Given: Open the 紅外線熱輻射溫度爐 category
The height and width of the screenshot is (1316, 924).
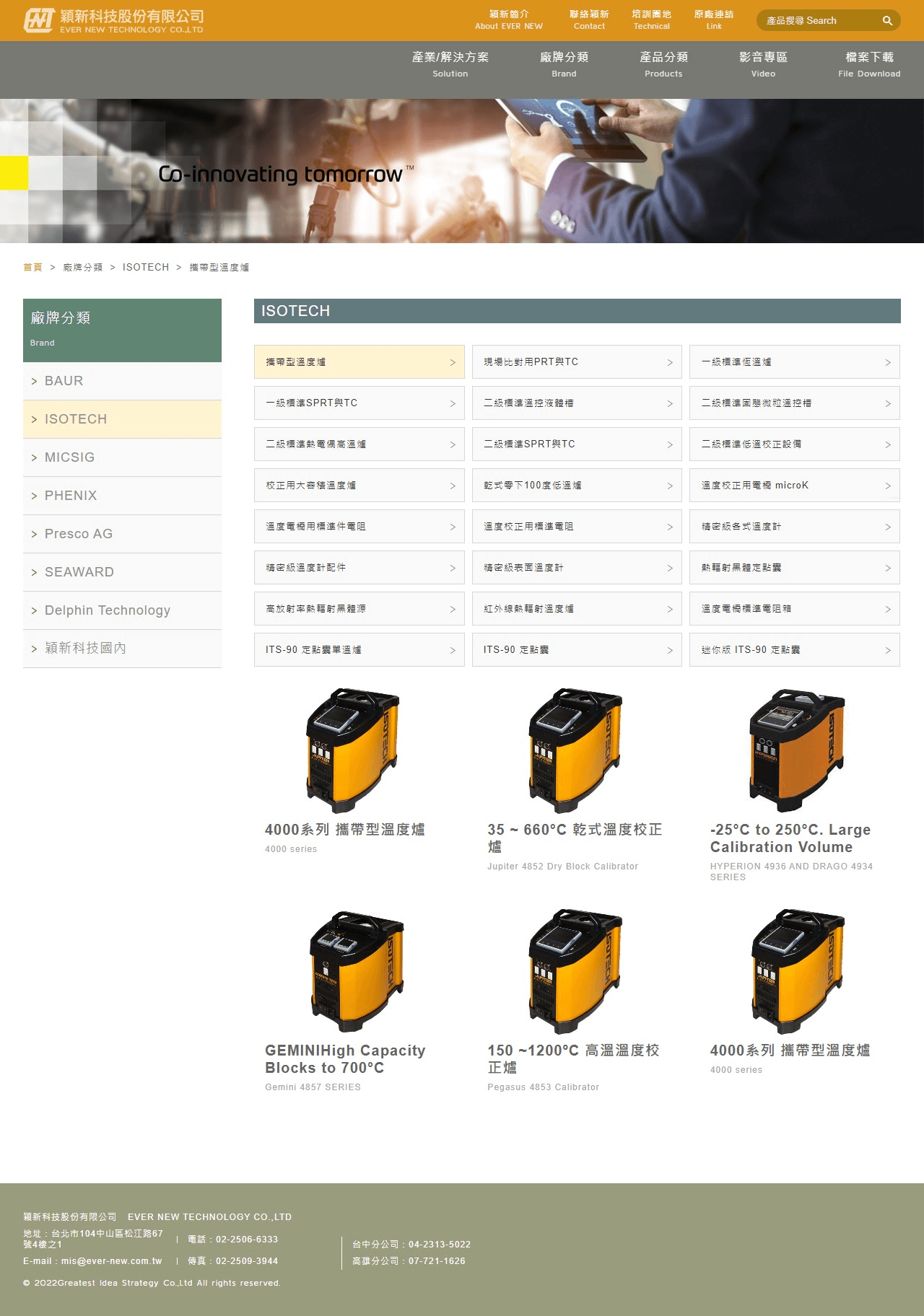Looking at the screenshot, I should pyautogui.click(x=577, y=609).
